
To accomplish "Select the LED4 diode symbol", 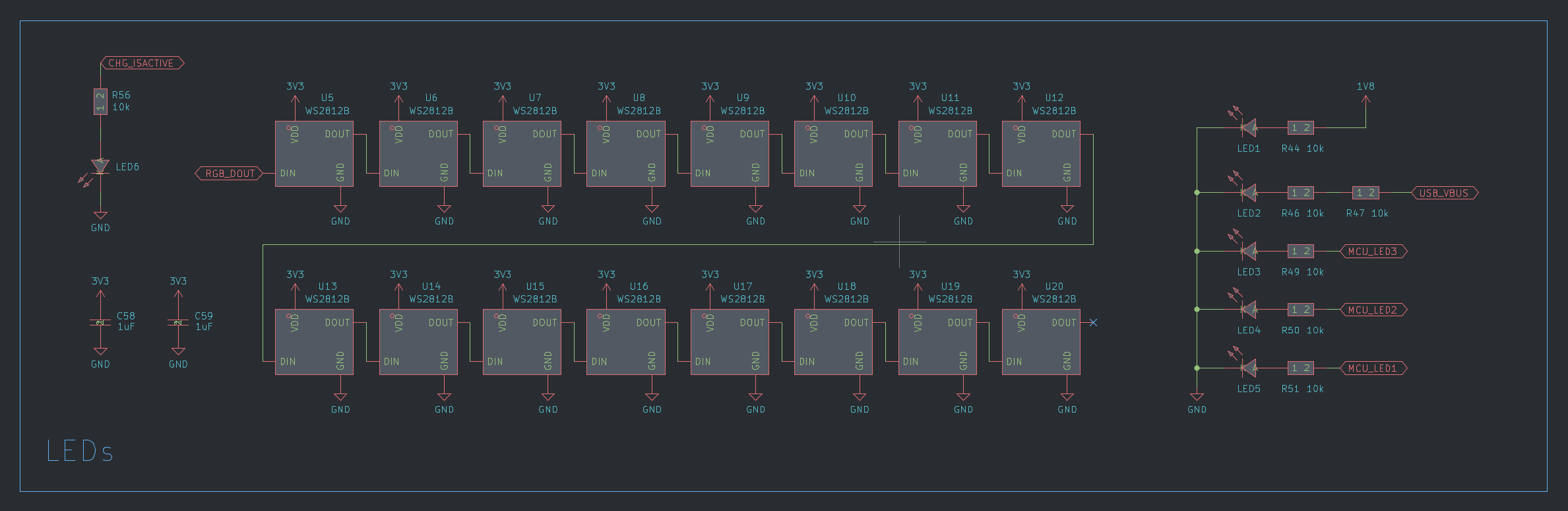I will pyautogui.click(x=1248, y=310).
